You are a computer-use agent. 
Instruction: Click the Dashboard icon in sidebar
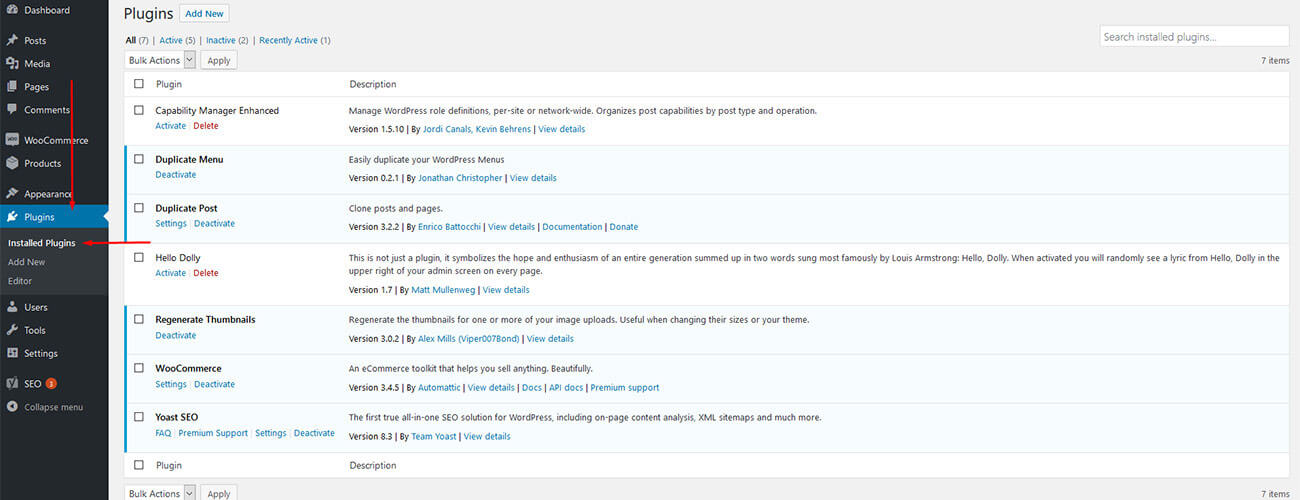click(12, 10)
